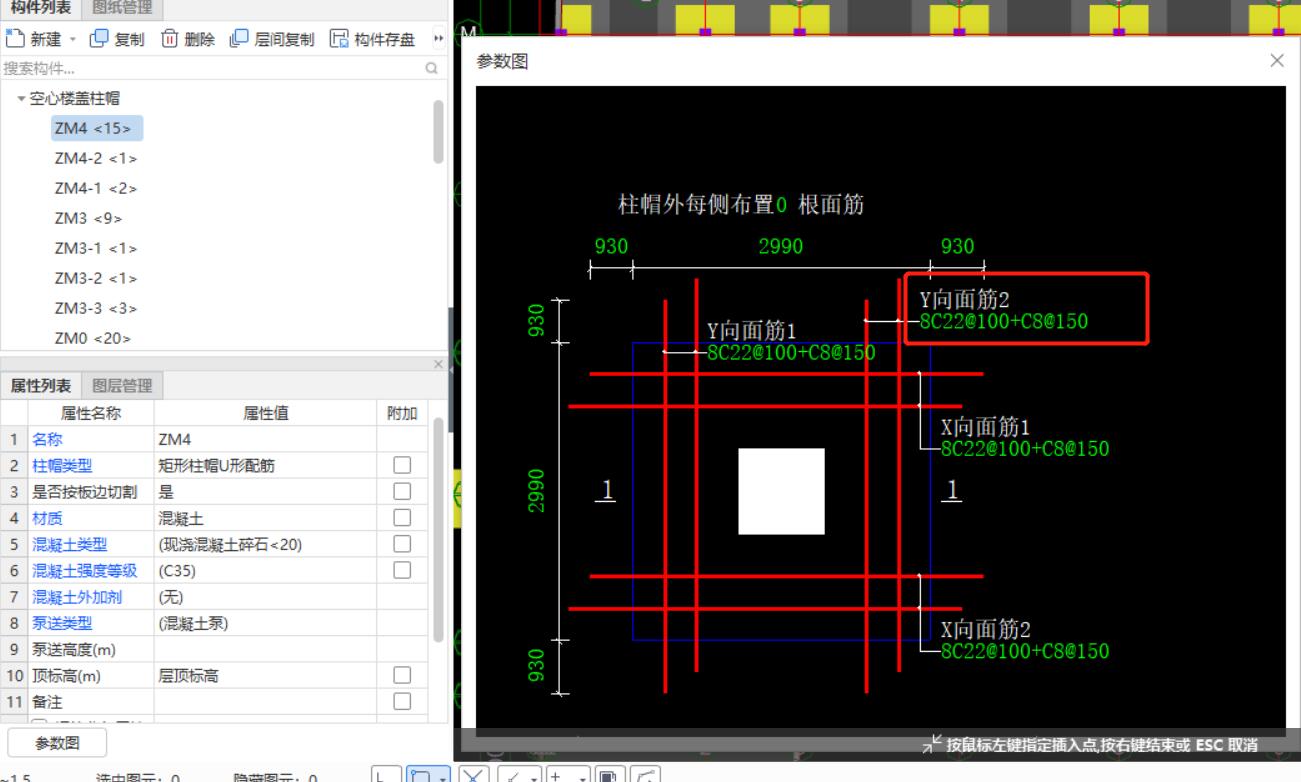
Task: Click the 属性名称 column header
Action: point(91,413)
